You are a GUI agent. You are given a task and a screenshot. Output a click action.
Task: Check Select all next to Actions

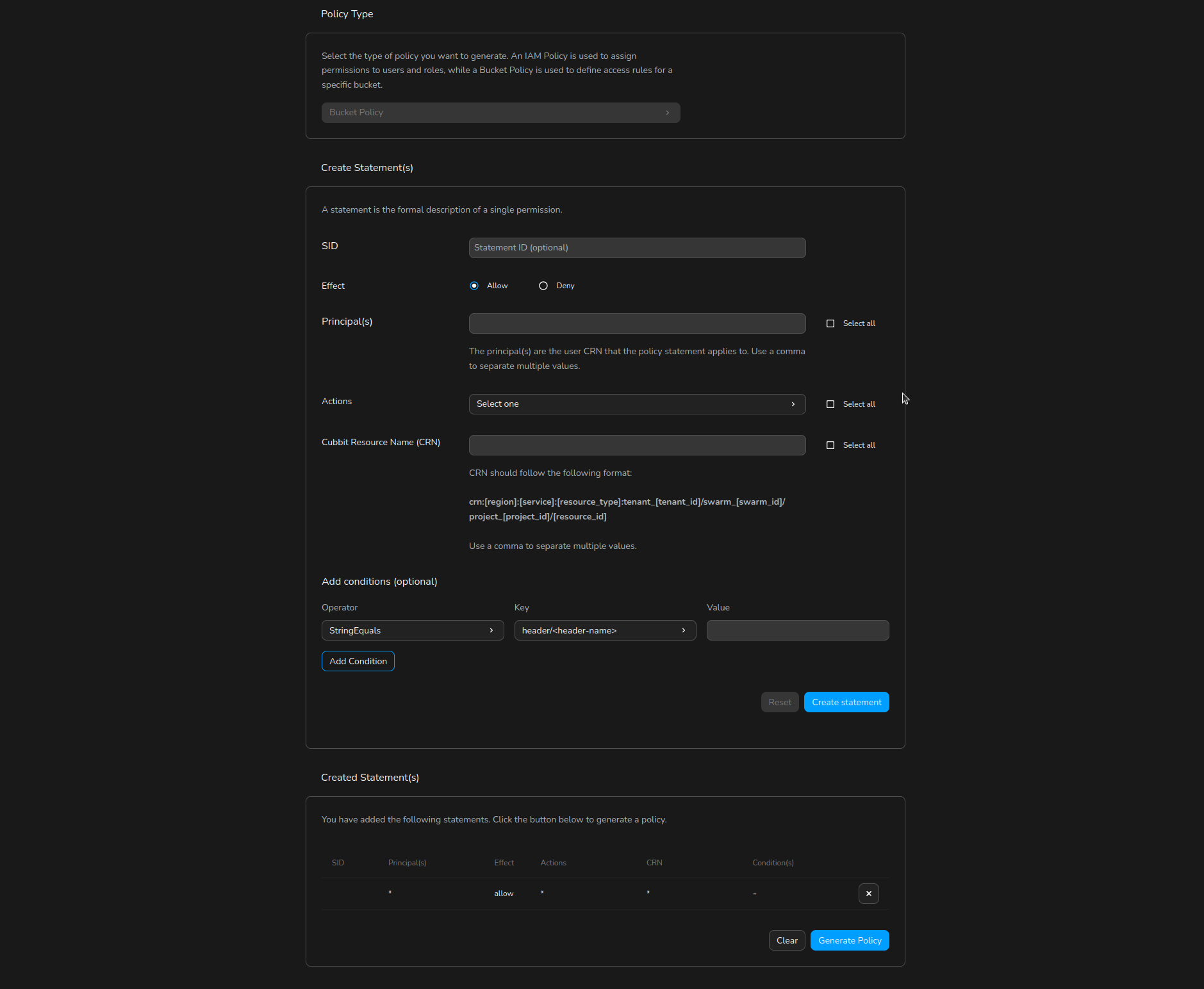pyautogui.click(x=831, y=404)
